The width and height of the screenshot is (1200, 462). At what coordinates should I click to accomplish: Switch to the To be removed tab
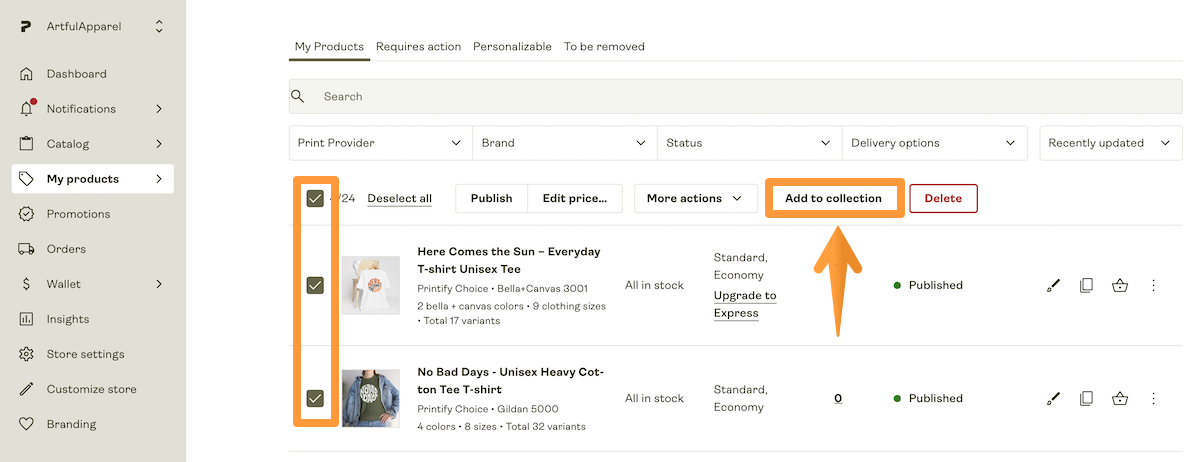(604, 47)
